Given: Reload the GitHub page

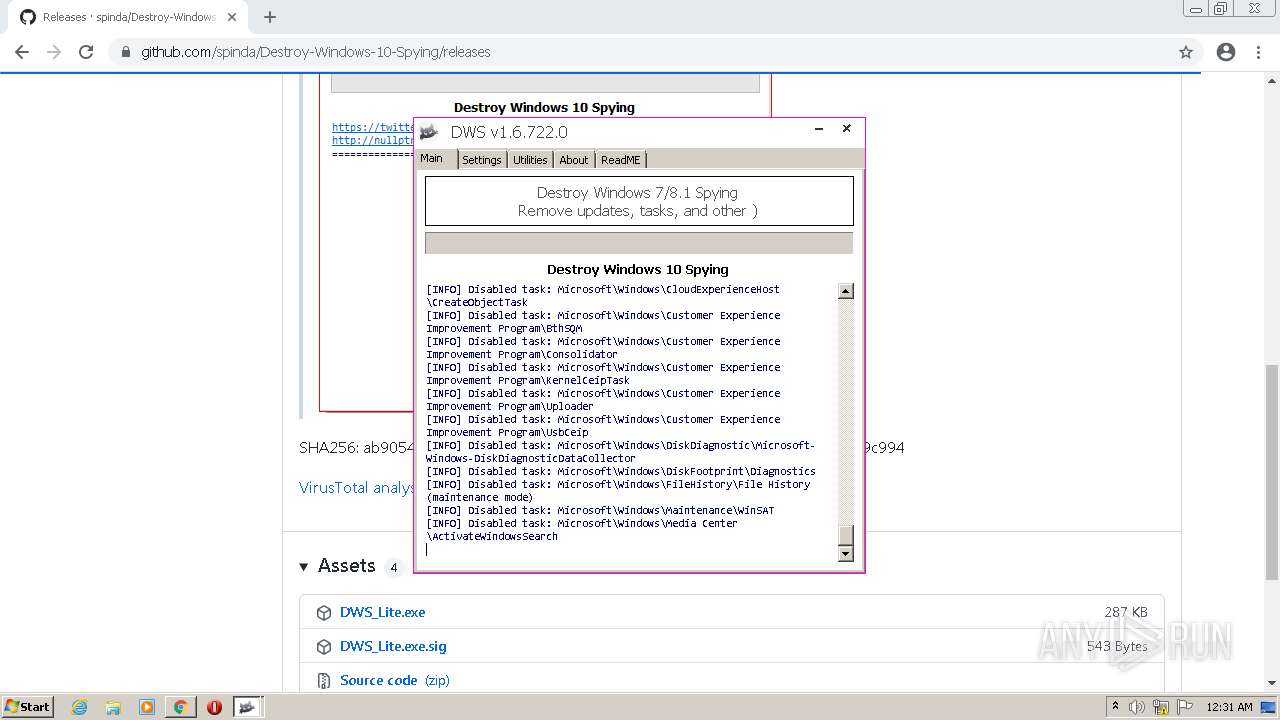Looking at the screenshot, I should pos(86,52).
